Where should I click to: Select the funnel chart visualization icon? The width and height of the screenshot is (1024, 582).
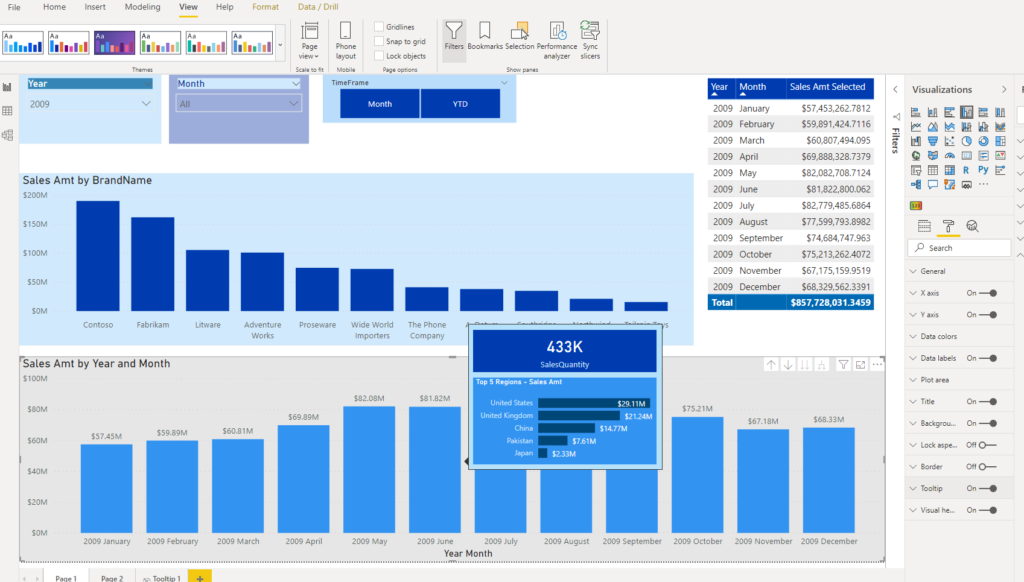pyautogui.click(x=933, y=141)
